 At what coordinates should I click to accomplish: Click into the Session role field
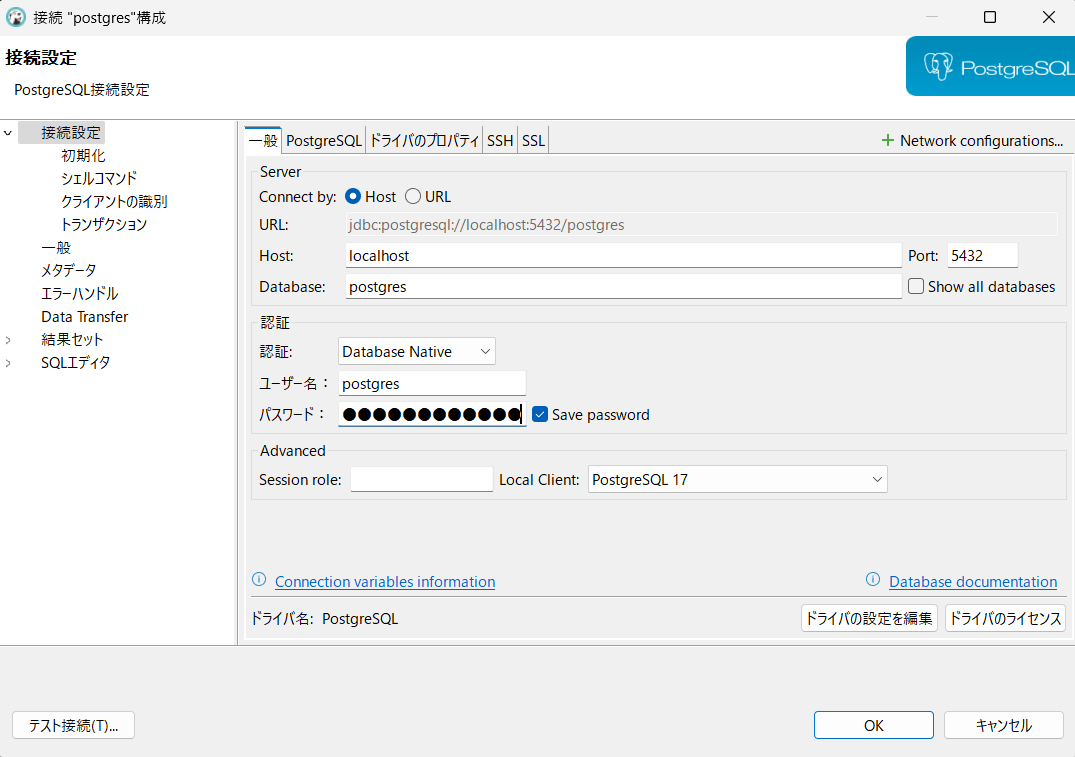tap(421, 480)
